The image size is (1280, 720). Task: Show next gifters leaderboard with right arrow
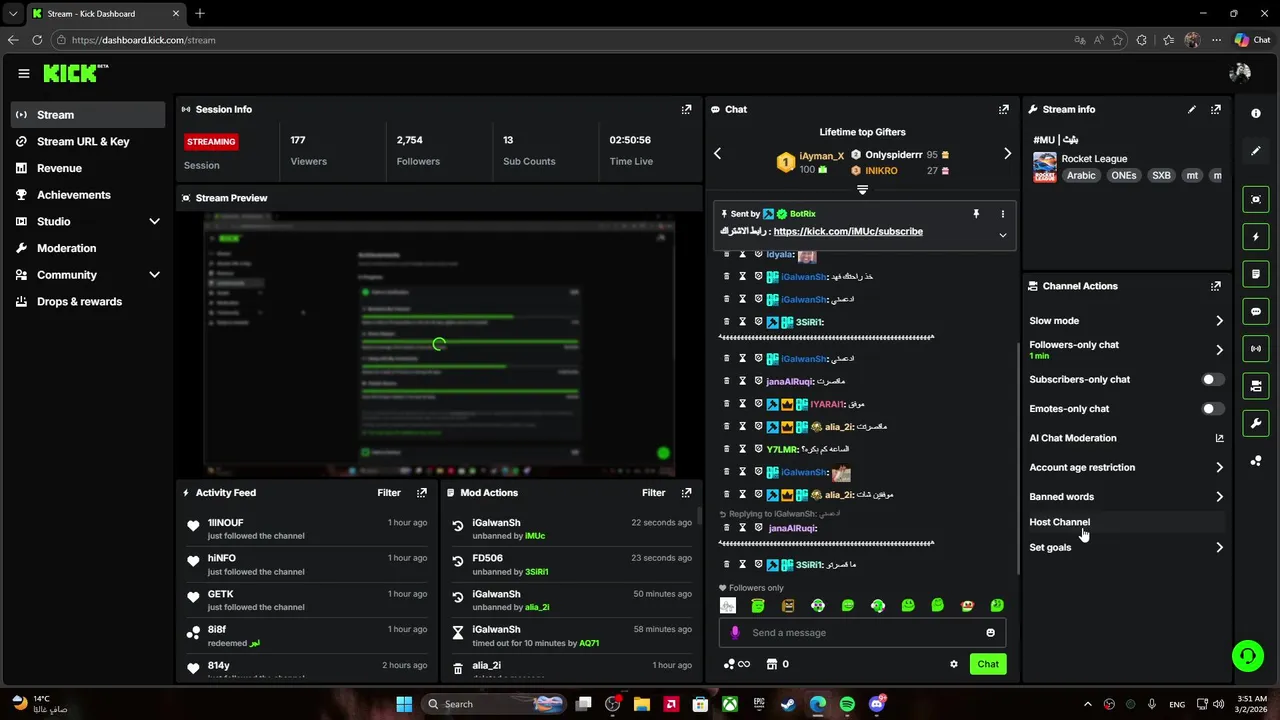point(1007,154)
